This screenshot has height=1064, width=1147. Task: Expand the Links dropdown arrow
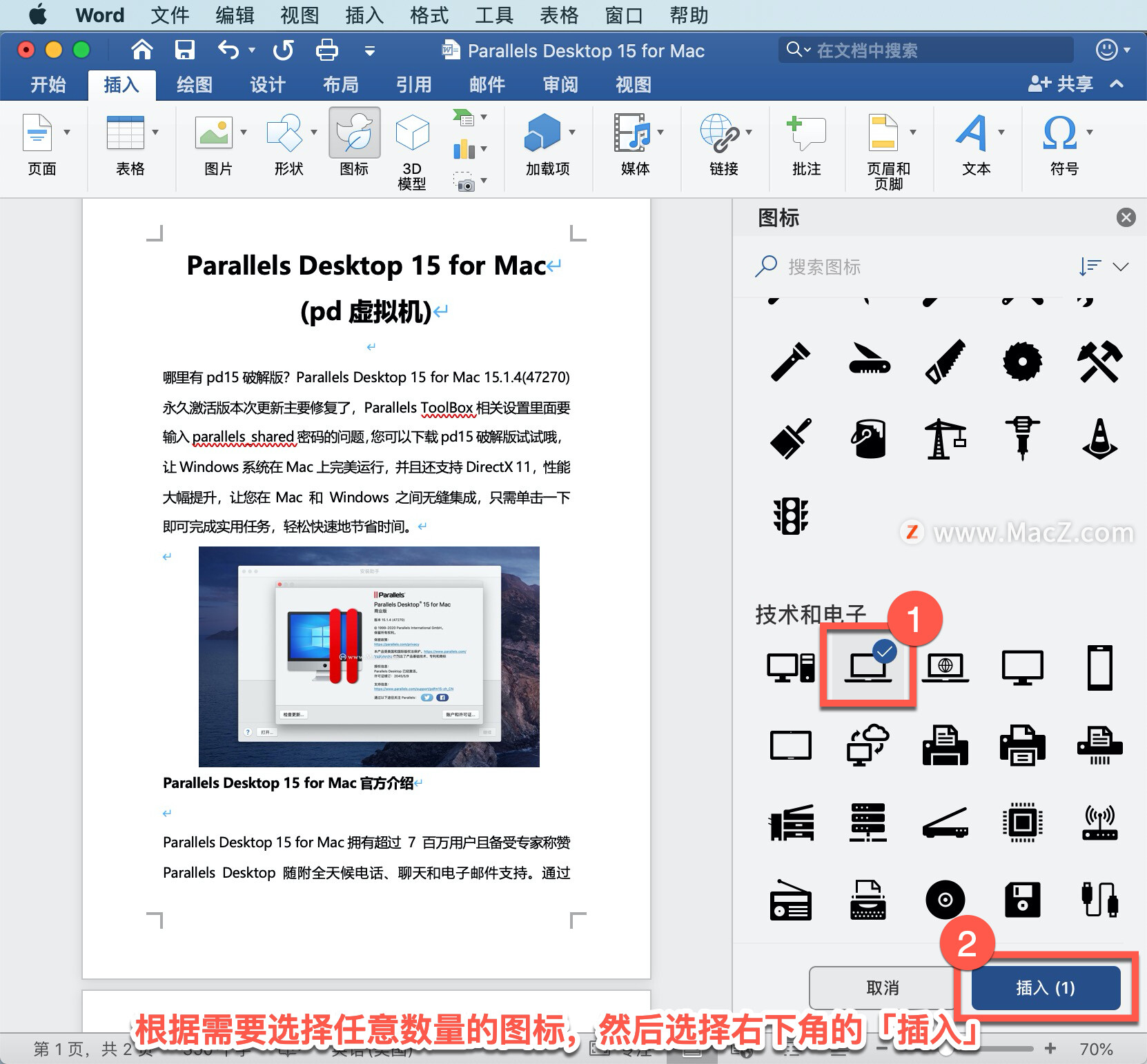[x=749, y=132]
